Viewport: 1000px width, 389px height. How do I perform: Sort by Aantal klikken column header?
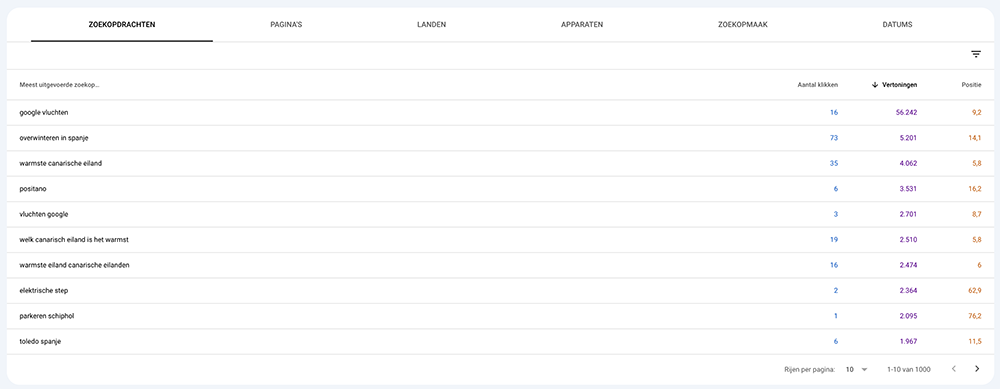[x=818, y=85]
